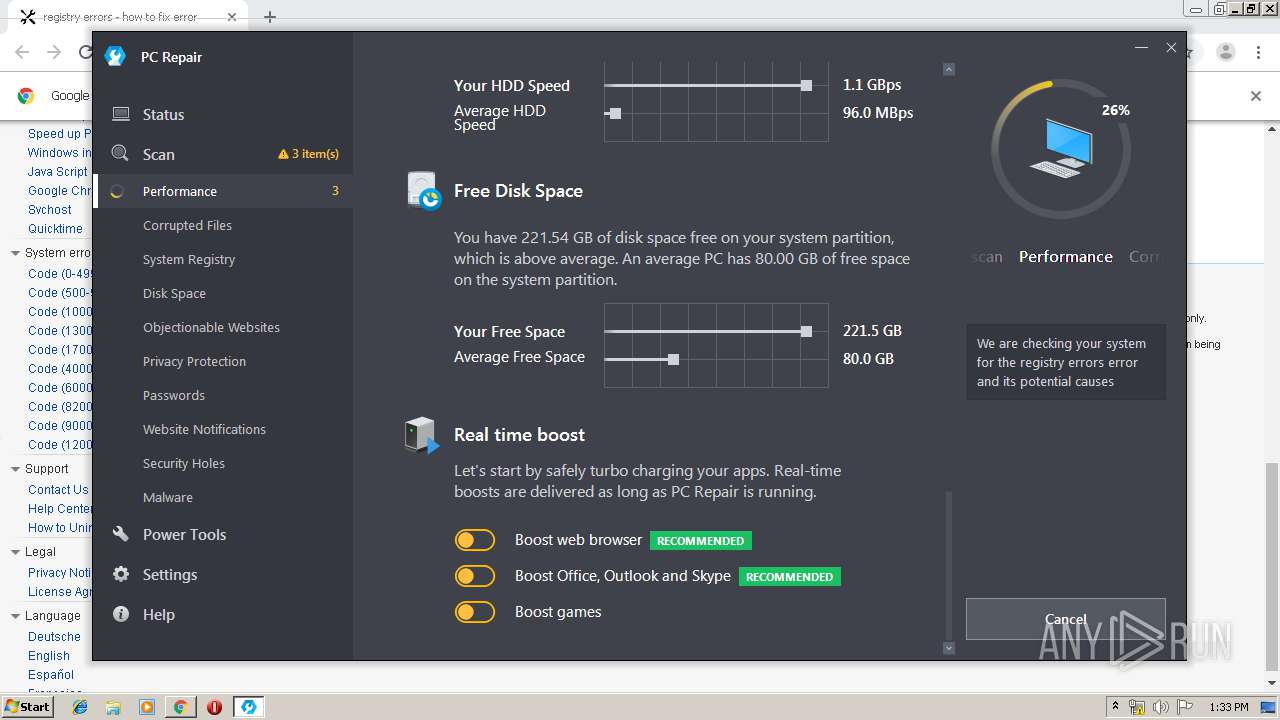The width and height of the screenshot is (1280, 720).
Task: Show hidden system tray icons
Action: tap(1115, 707)
